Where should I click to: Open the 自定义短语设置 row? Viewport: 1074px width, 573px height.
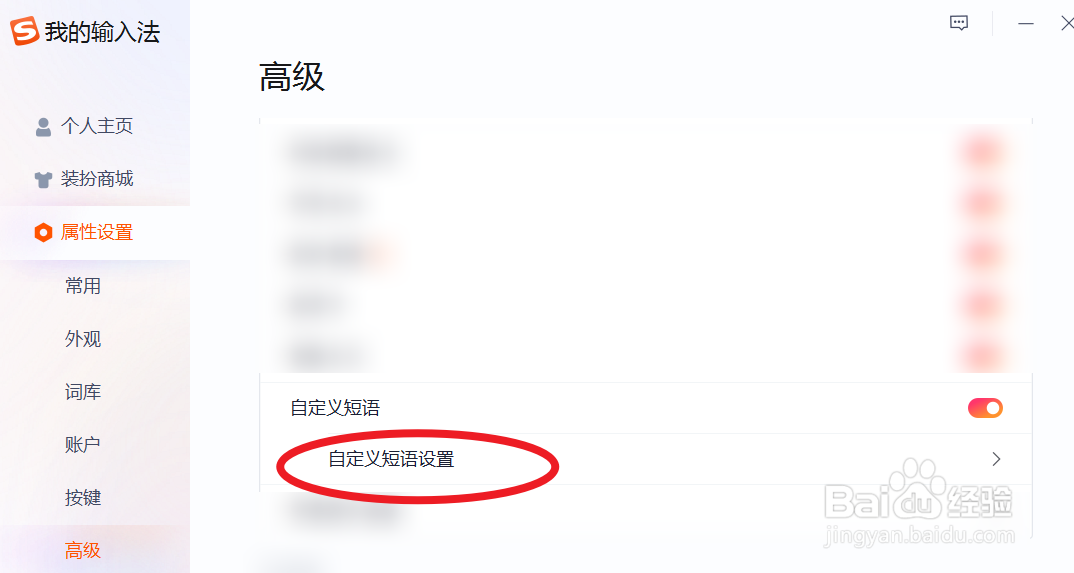point(646,459)
